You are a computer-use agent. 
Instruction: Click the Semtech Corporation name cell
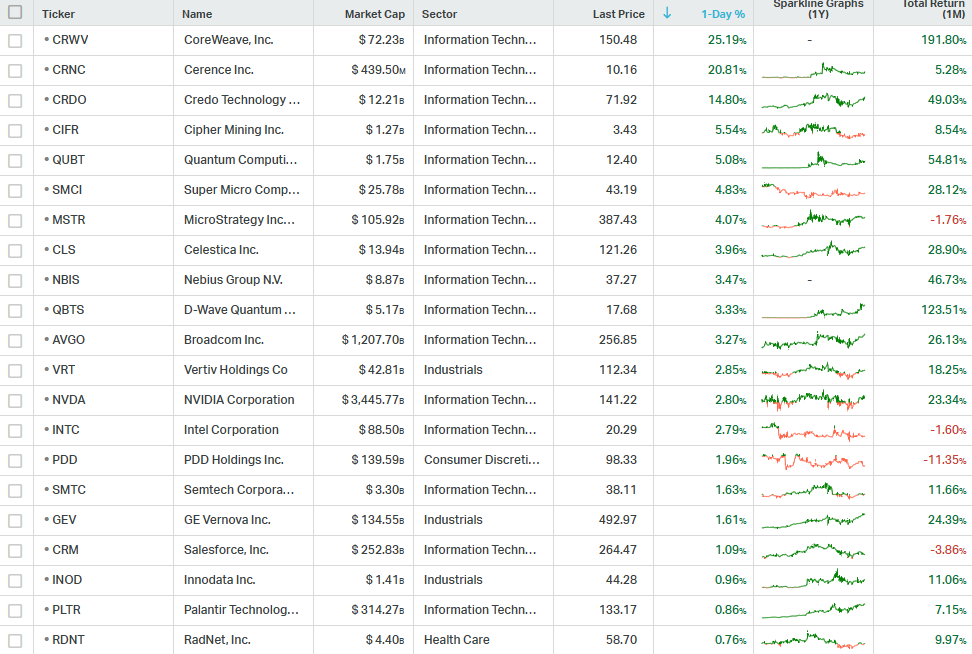239,490
